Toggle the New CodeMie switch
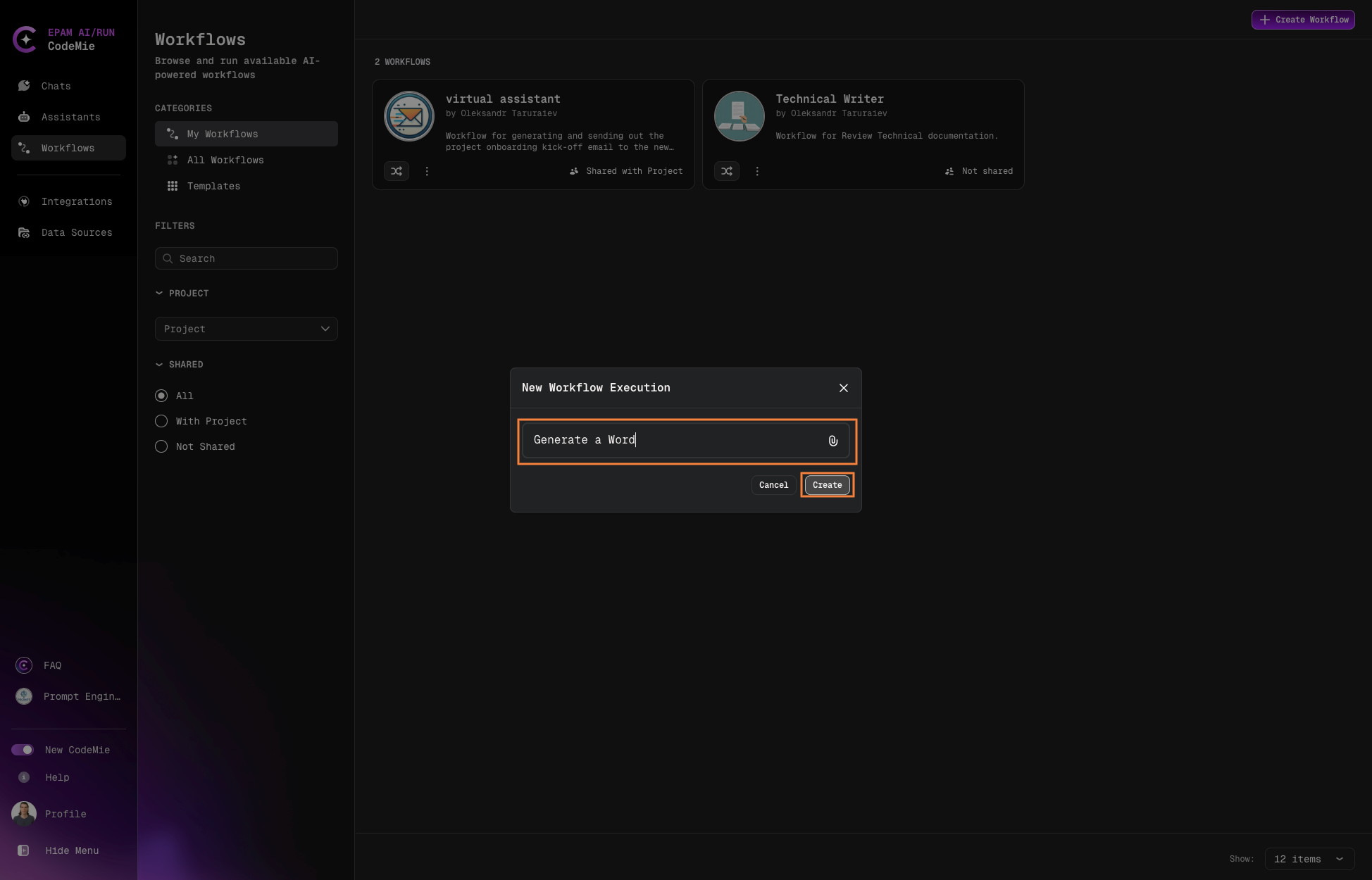The height and width of the screenshot is (880, 1372). point(23,749)
